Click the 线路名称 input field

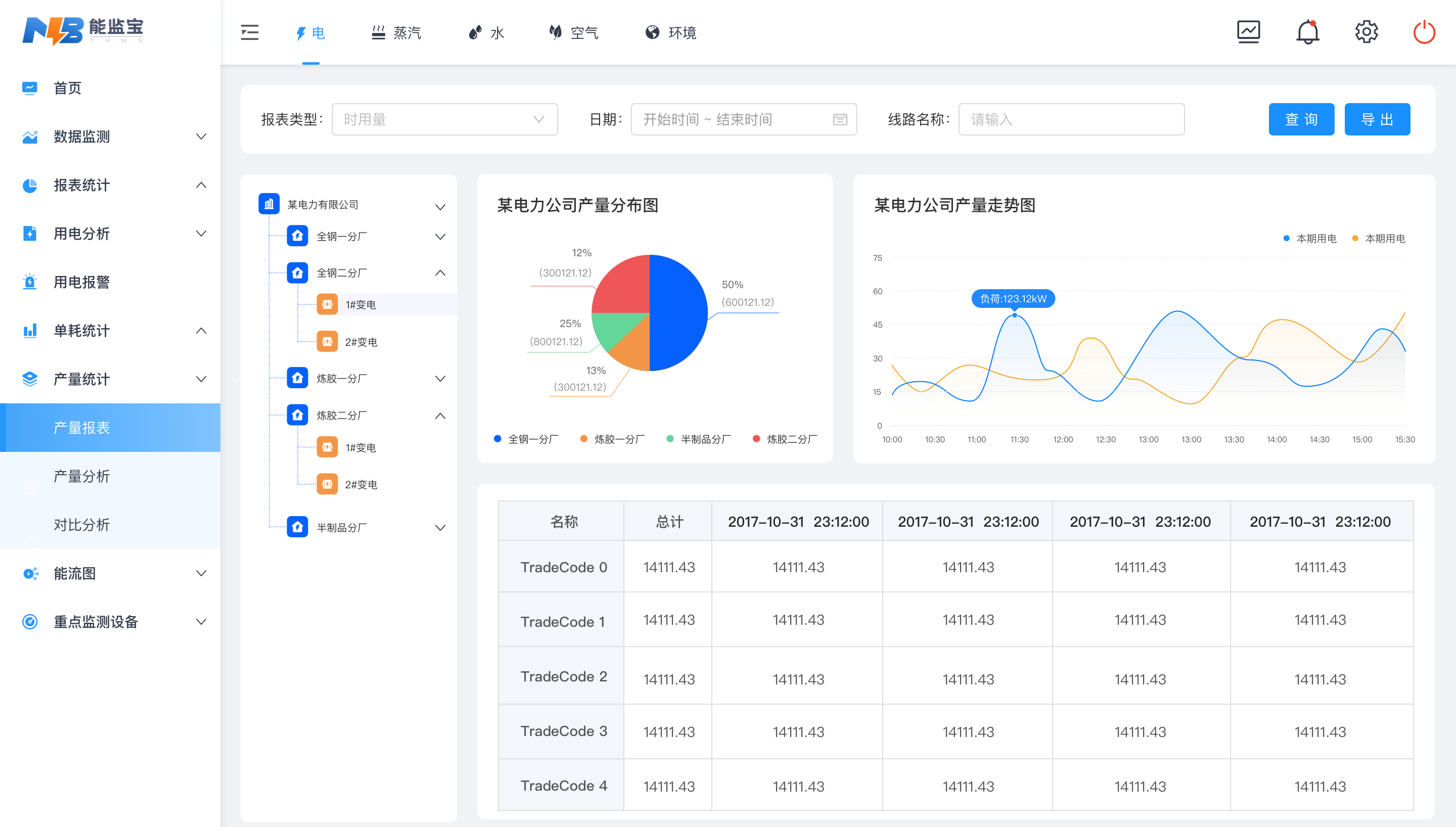1071,119
